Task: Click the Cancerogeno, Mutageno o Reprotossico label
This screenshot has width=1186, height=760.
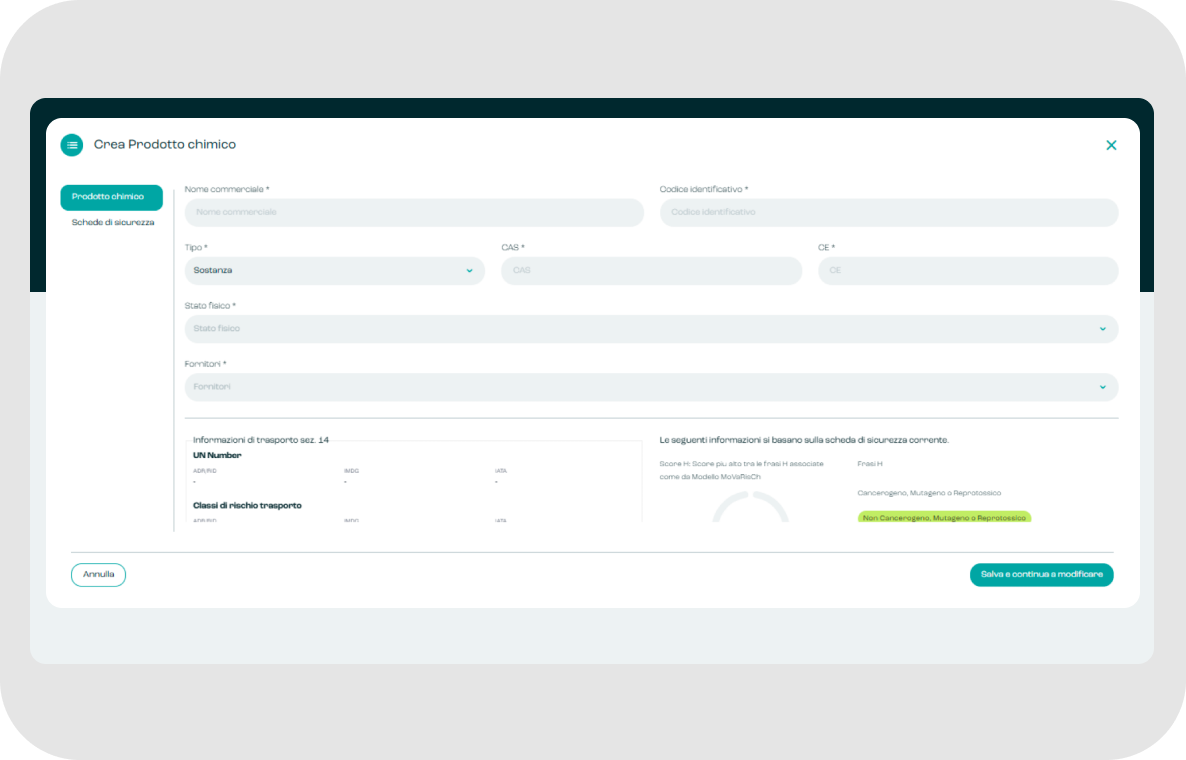Action: click(x=929, y=493)
